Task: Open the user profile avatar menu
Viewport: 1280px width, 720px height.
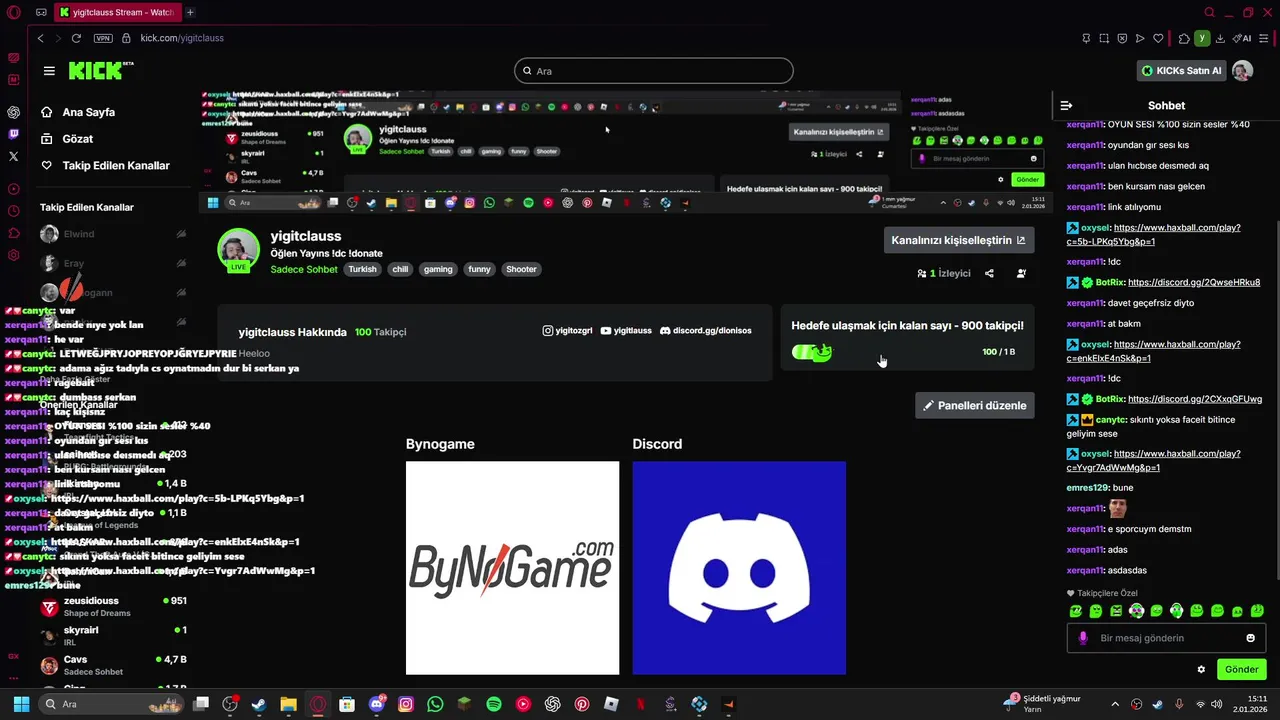Action: 1242,71
